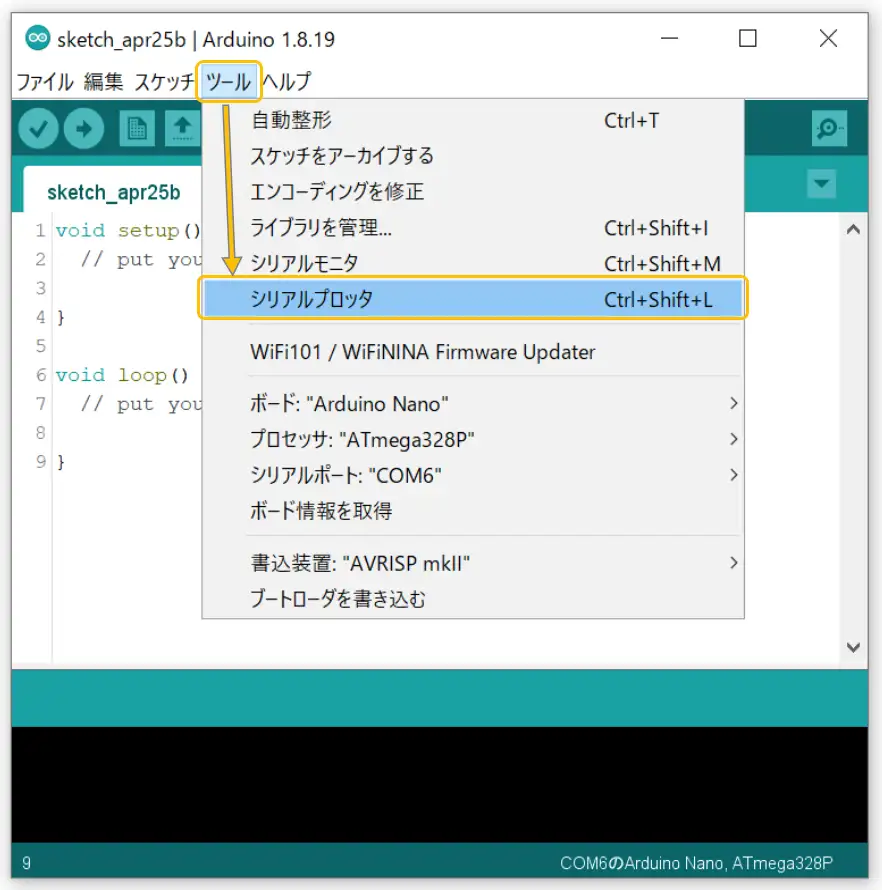882x890 pixels.
Task: Expand the ボード "Arduino Nano" submenu
Action: click(x=473, y=404)
